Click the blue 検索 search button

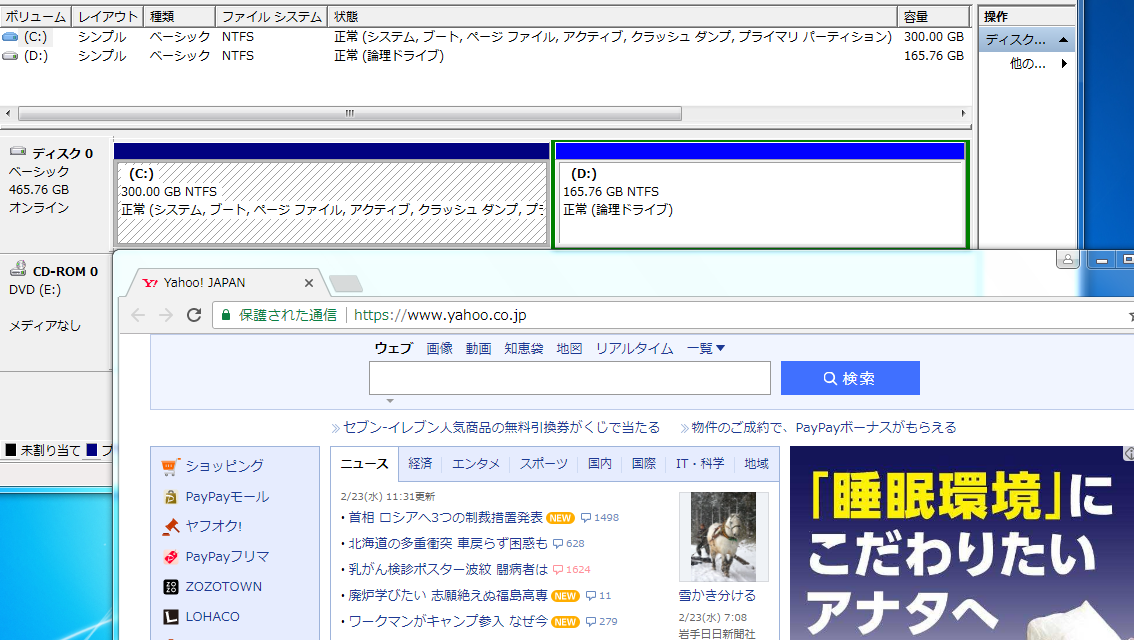850,378
